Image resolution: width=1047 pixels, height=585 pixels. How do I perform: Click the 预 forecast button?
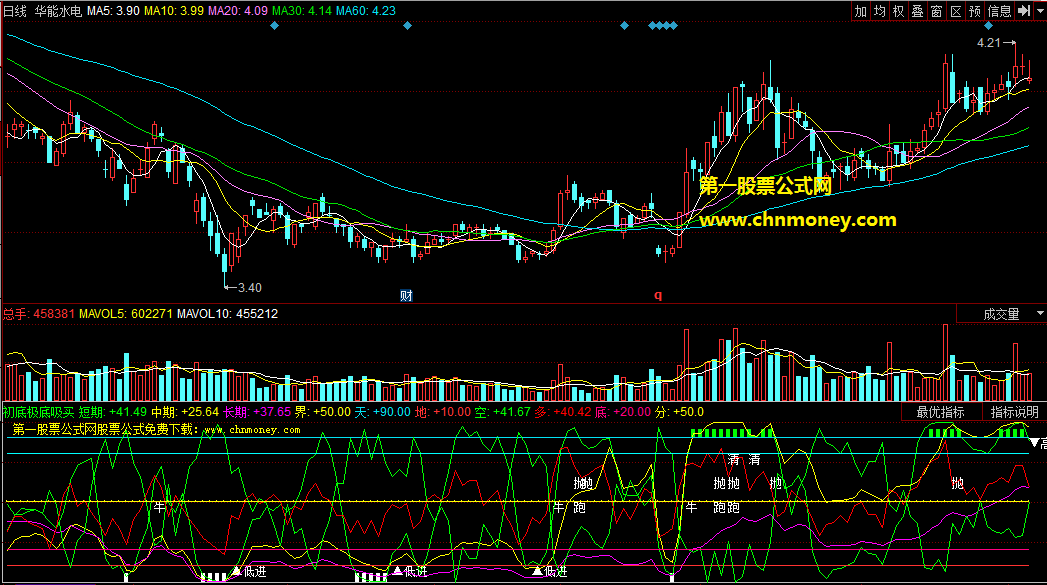pos(975,11)
